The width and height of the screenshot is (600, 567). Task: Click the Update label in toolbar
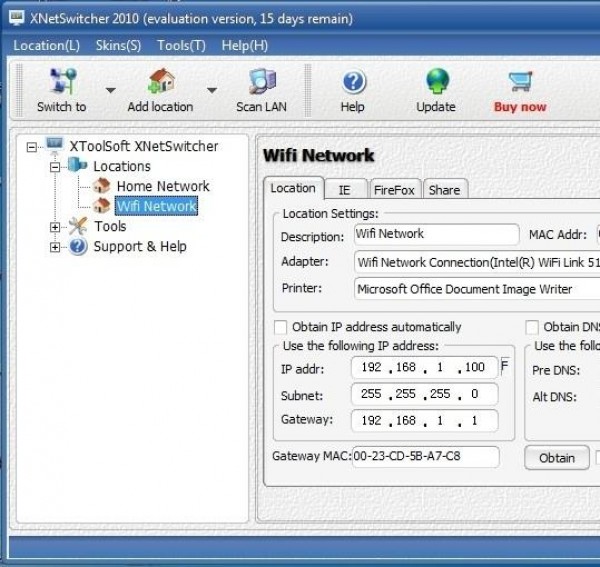436,107
